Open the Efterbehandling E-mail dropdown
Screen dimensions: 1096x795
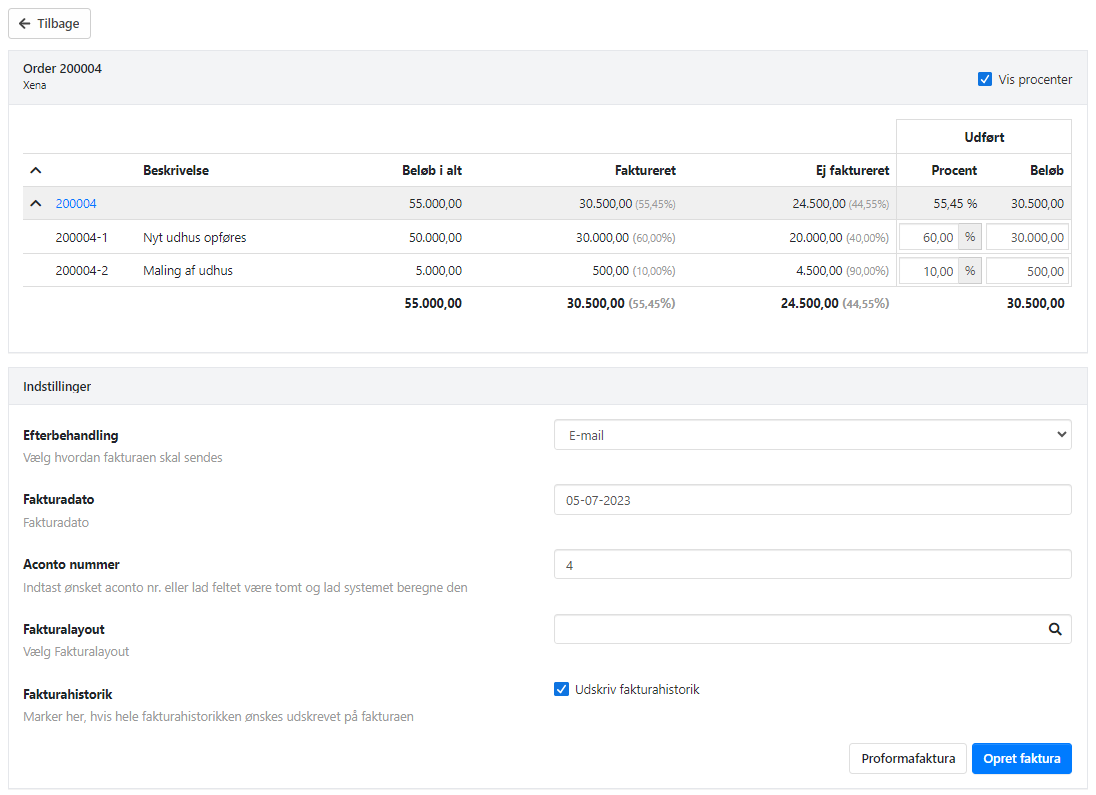(812, 435)
